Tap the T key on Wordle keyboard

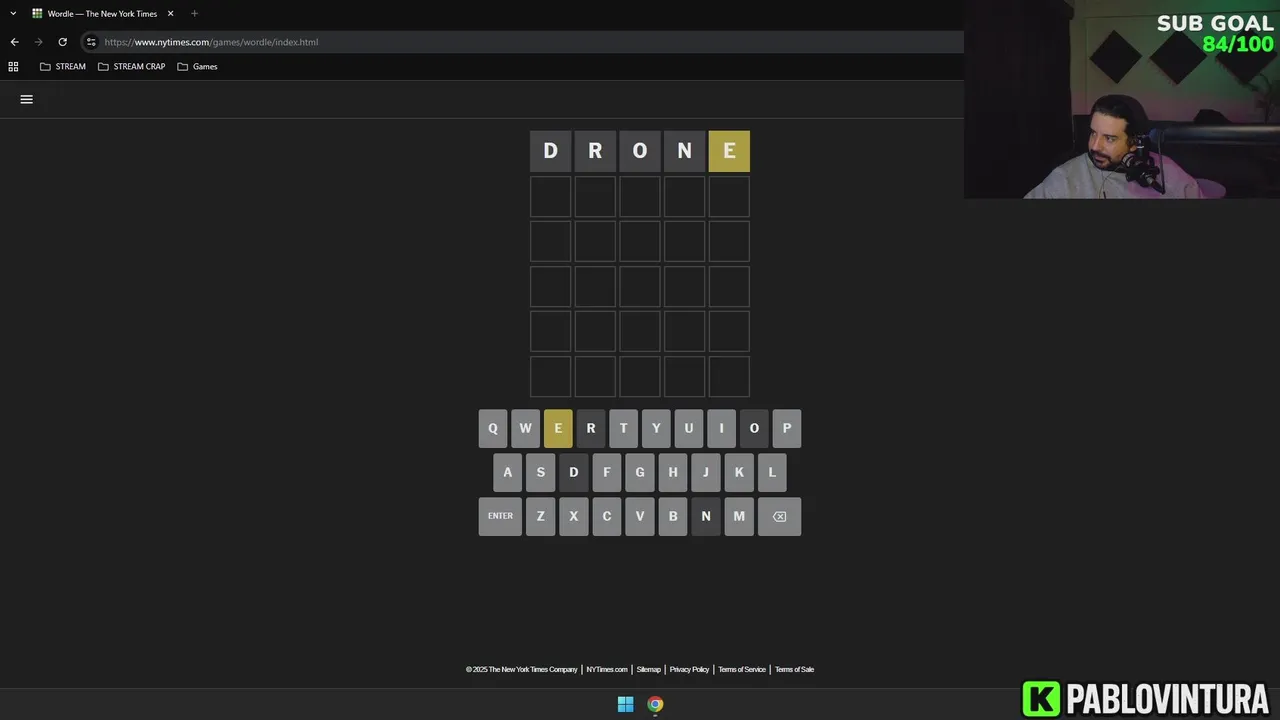[x=623, y=428]
